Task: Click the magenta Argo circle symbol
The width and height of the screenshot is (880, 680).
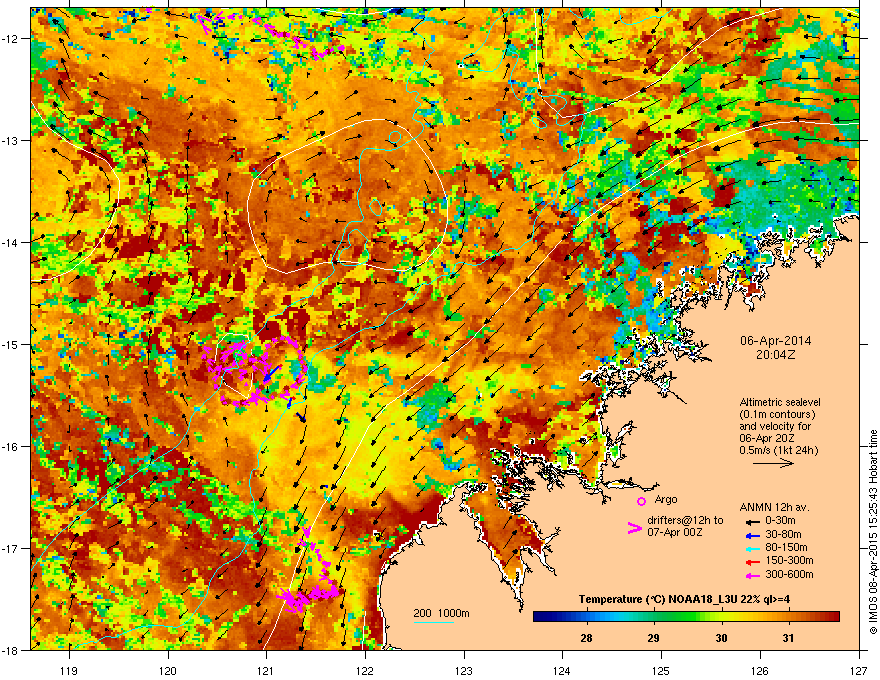Action: (x=641, y=501)
